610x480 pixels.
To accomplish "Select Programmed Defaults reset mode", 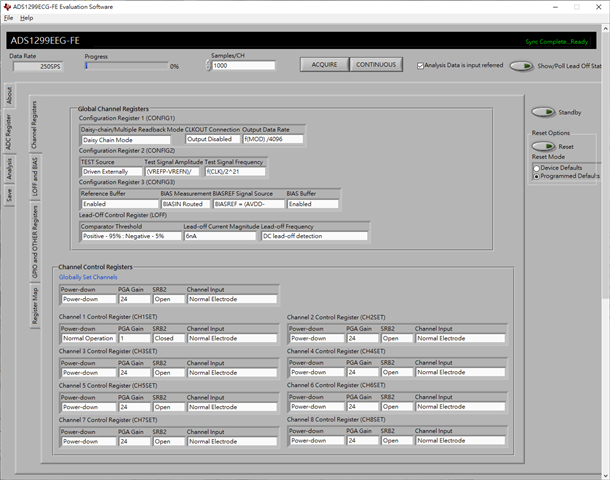I will (x=536, y=176).
